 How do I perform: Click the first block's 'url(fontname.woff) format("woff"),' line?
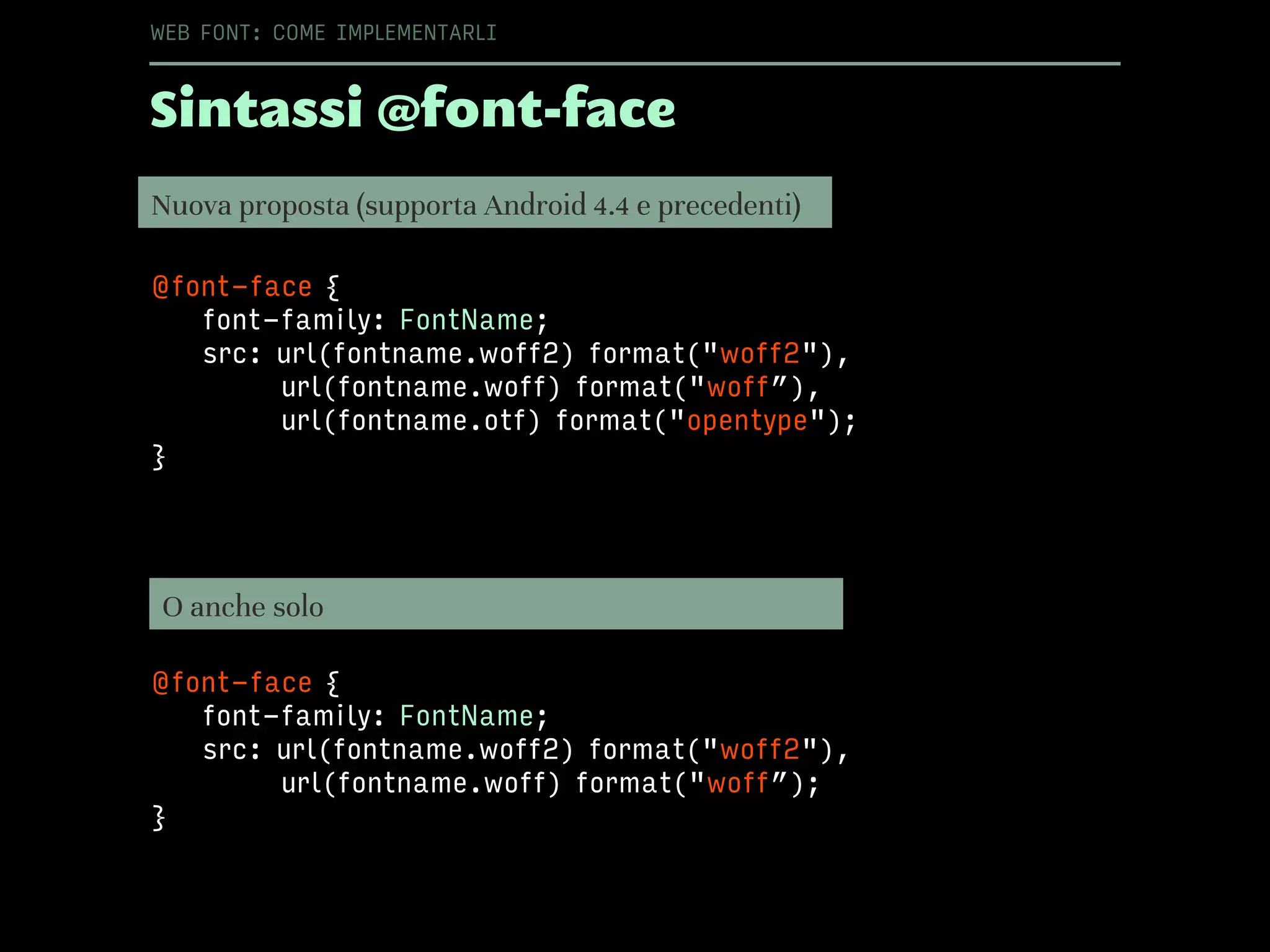coord(550,387)
